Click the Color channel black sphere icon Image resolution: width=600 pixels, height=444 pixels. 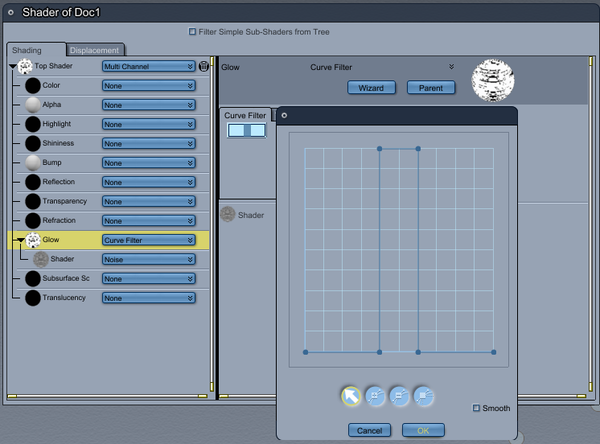tap(33, 85)
